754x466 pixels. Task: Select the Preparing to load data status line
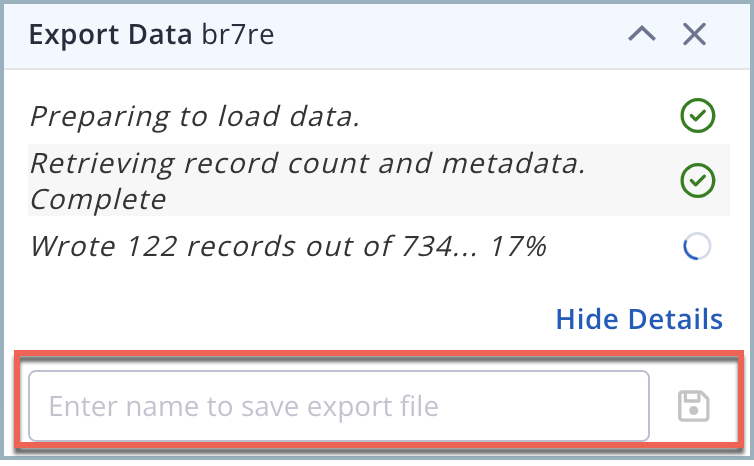coord(194,117)
